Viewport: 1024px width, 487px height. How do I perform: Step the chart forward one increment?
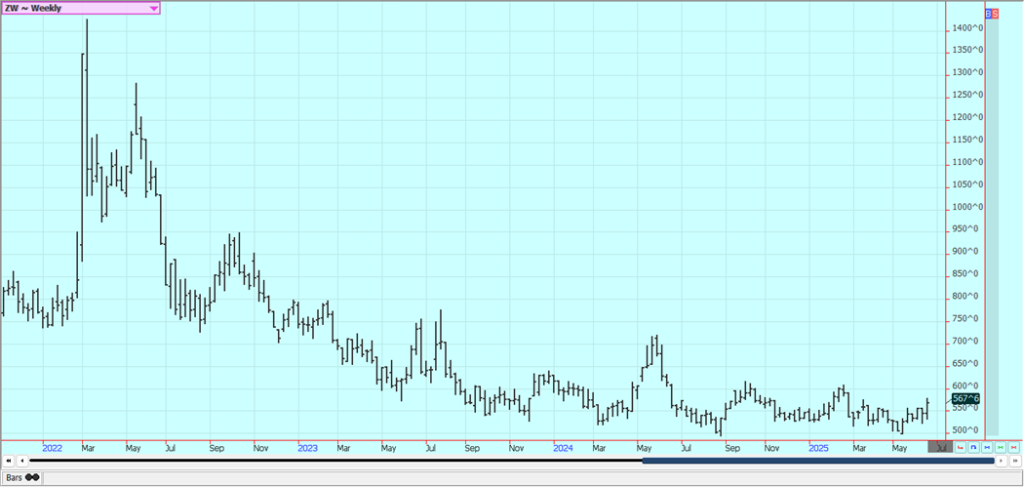[1000, 461]
